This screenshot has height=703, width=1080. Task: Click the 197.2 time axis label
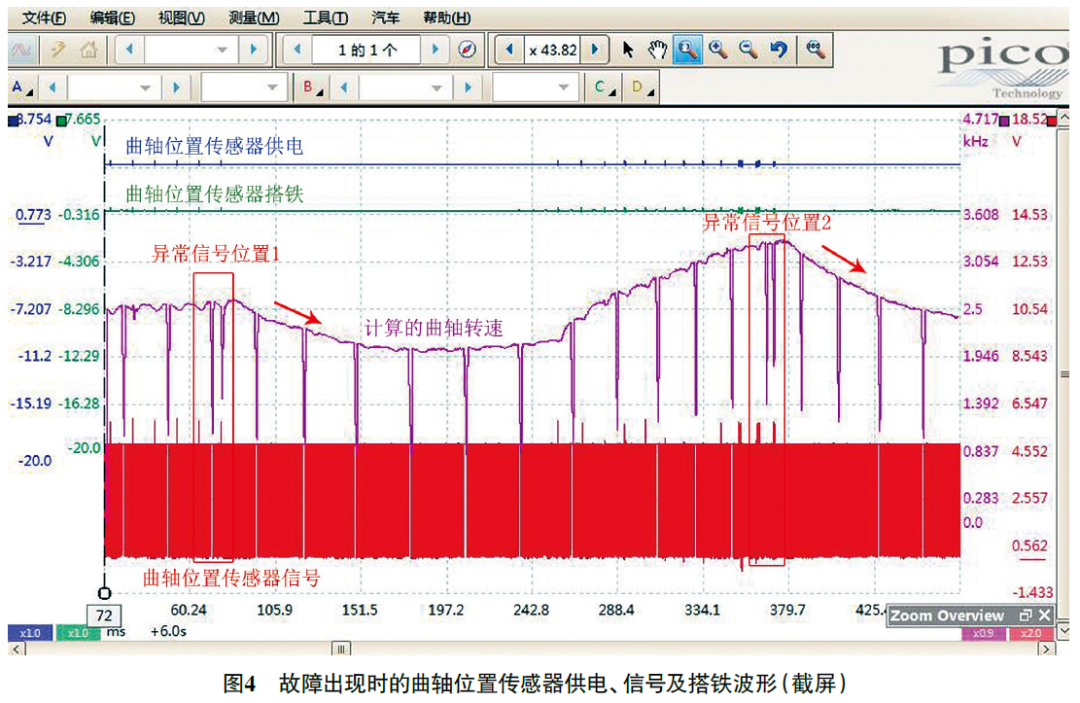click(446, 610)
